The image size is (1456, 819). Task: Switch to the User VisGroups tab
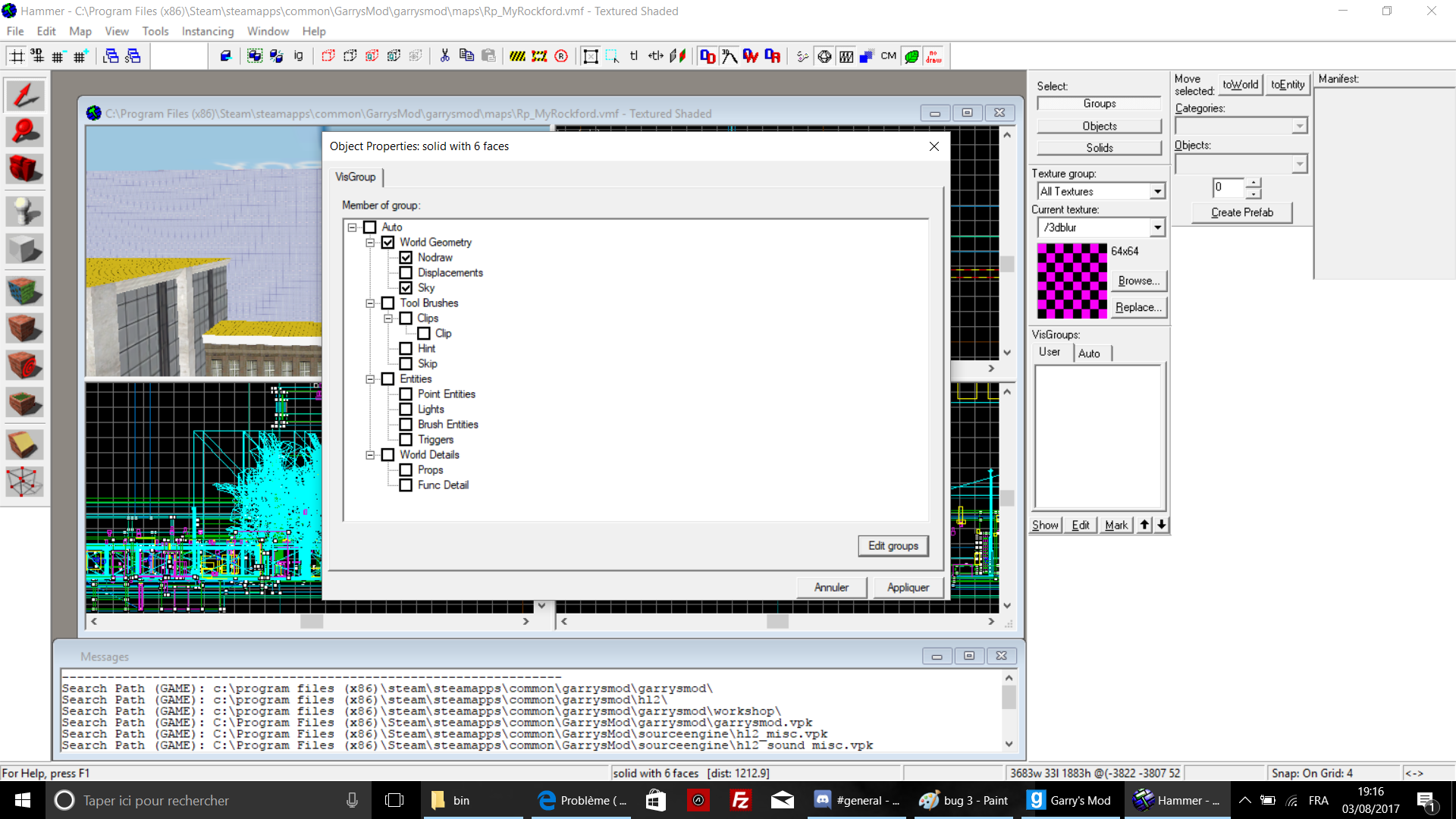click(1049, 352)
